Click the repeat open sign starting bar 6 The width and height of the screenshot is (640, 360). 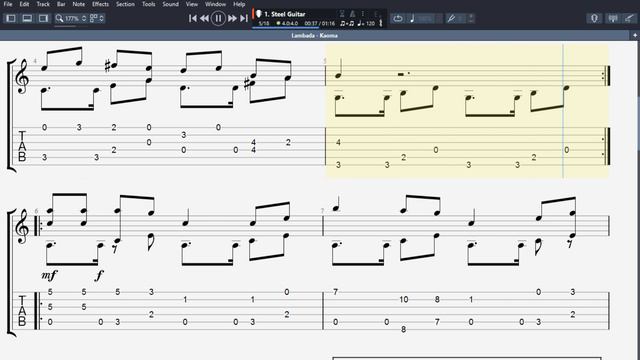click(38, 226)
